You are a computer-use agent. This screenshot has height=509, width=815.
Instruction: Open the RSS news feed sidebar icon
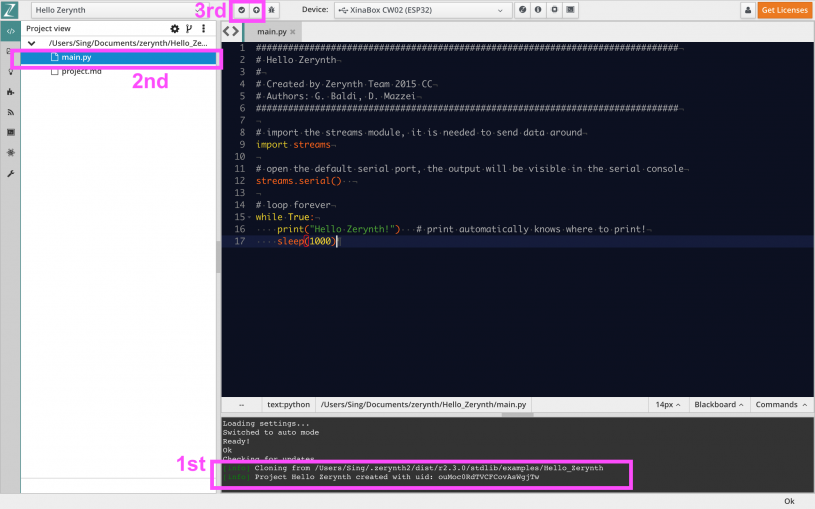coord(10,112)
